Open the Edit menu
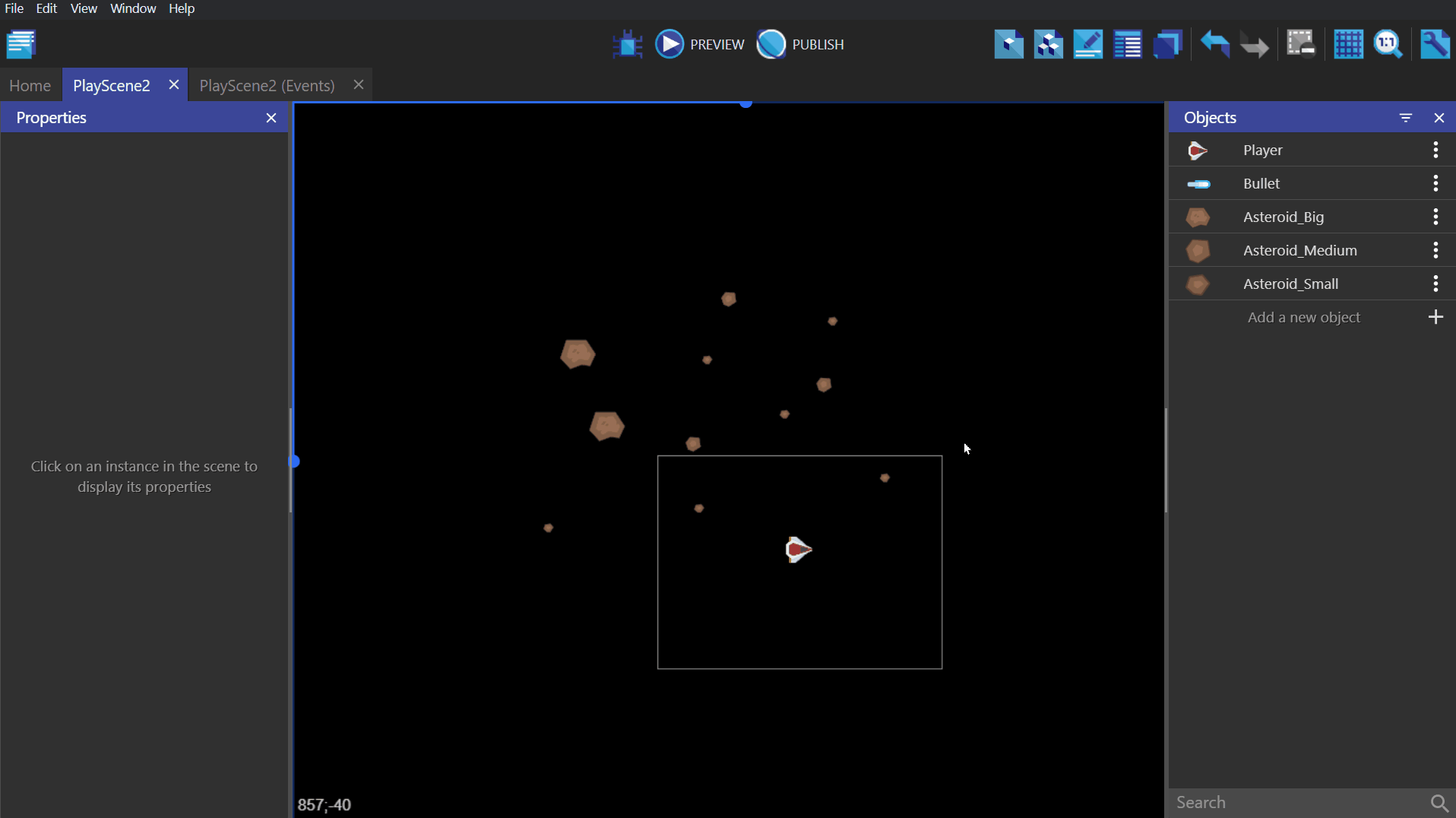This screenshot has width=1456, height=818. [x=46, y=8]
